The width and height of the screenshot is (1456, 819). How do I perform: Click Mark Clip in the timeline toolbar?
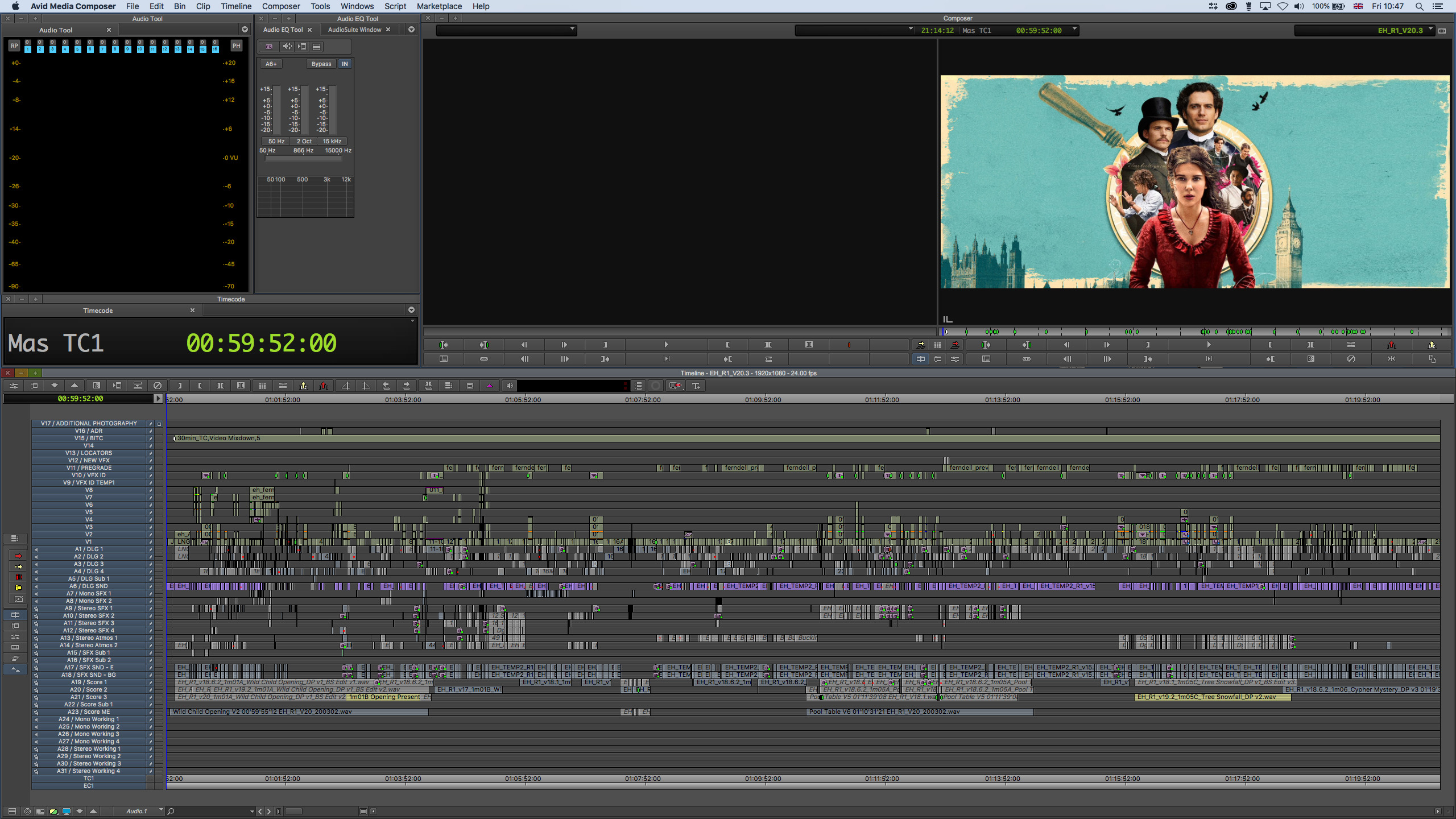pyautogui.click(x=220, y=386)
